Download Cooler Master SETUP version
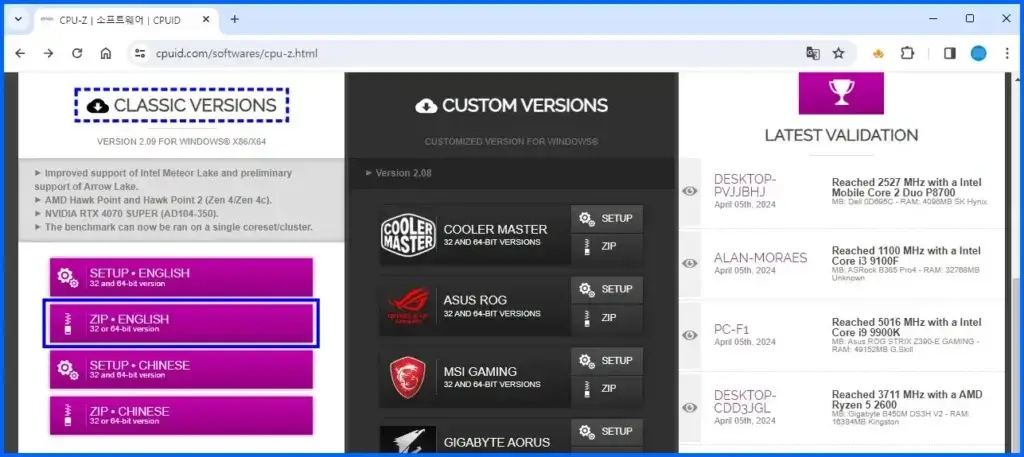Viewport: 1024px width, 457px height. (607, 219)
